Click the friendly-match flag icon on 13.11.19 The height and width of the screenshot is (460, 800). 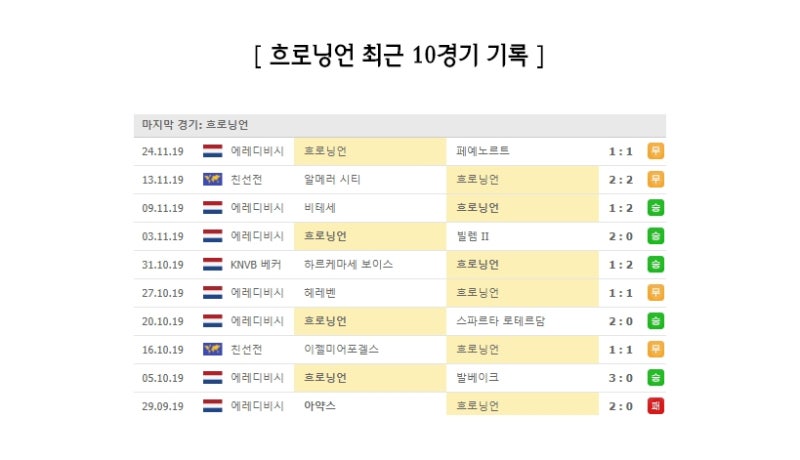(212, 179)
